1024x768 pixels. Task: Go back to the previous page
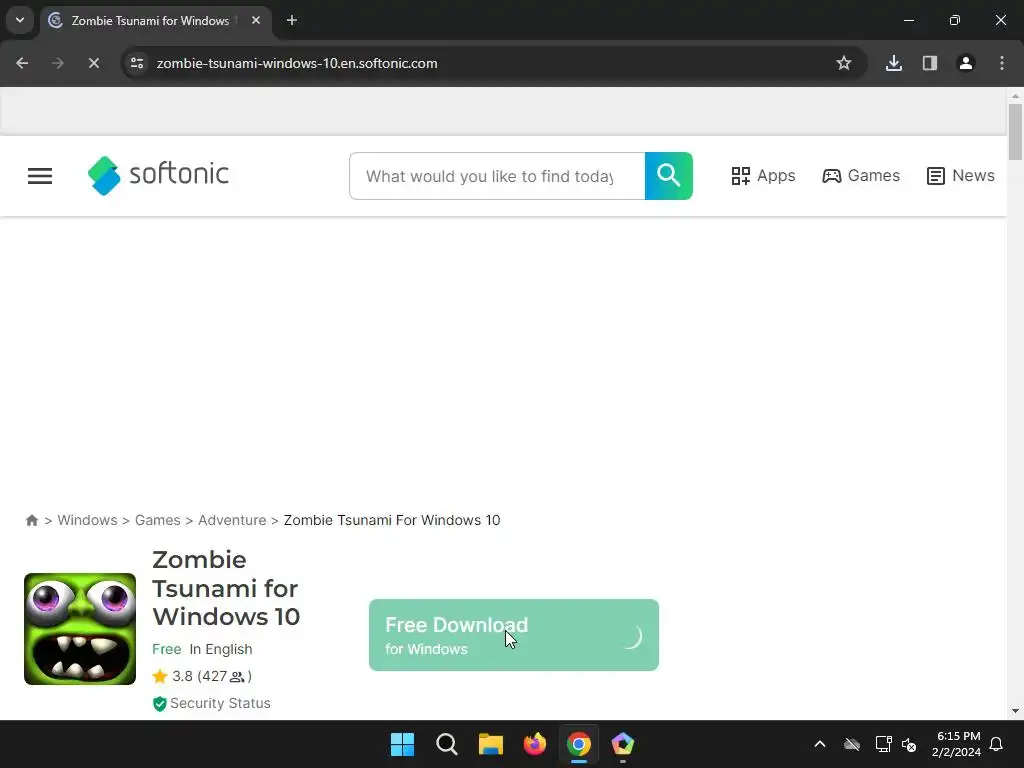pyautogui.click(x=22, y=63)
